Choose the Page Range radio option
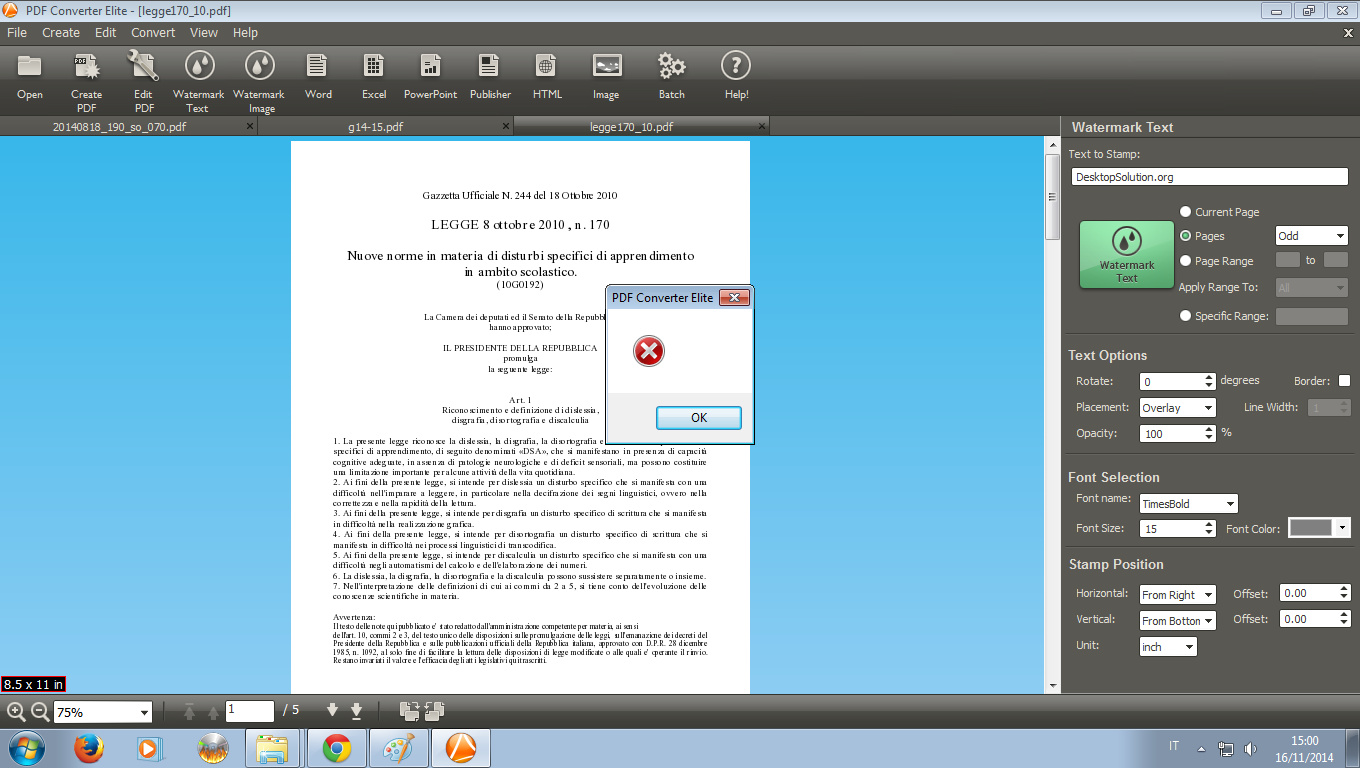 coord(1186,261)
